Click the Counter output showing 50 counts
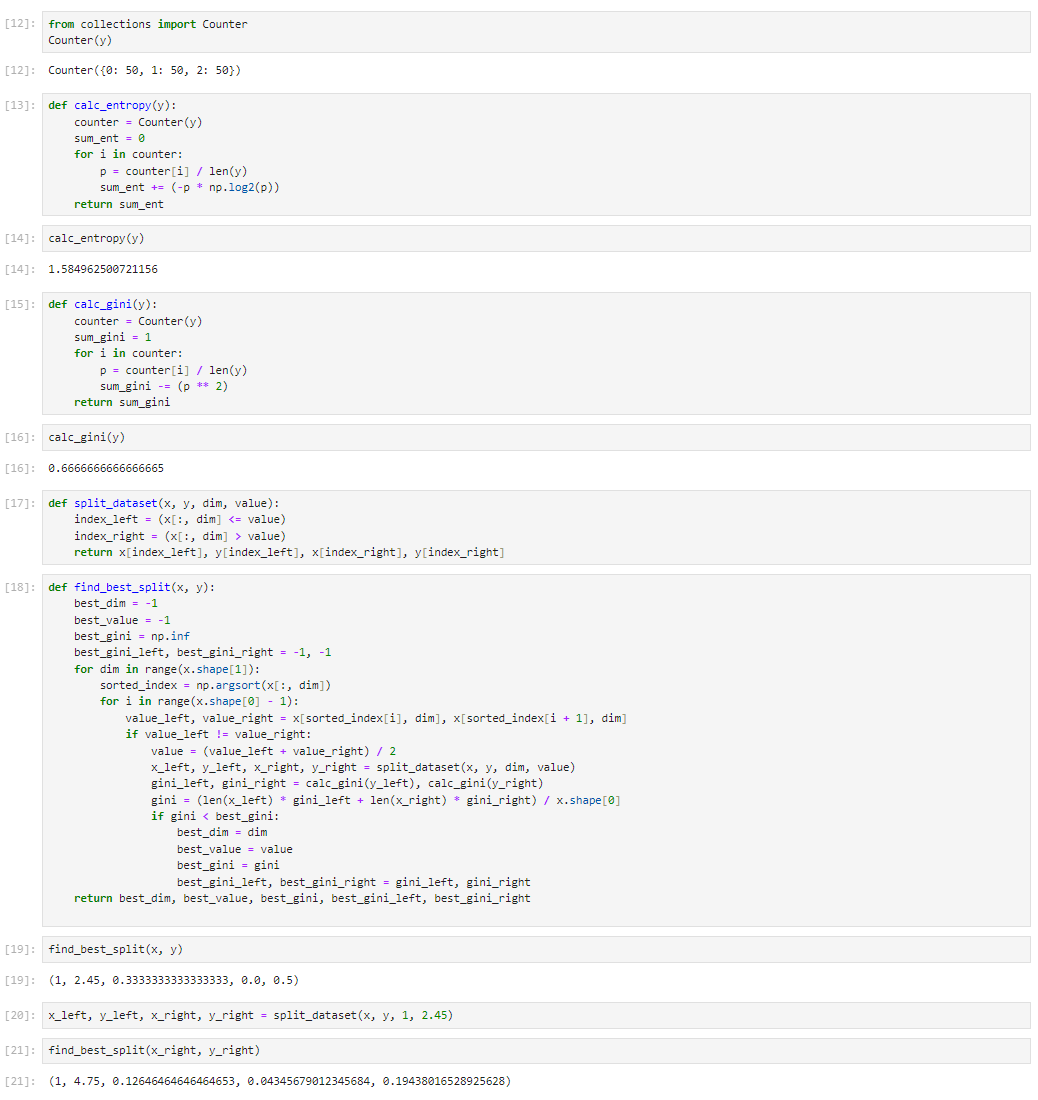1038x1100 pixels. [144, 70]
